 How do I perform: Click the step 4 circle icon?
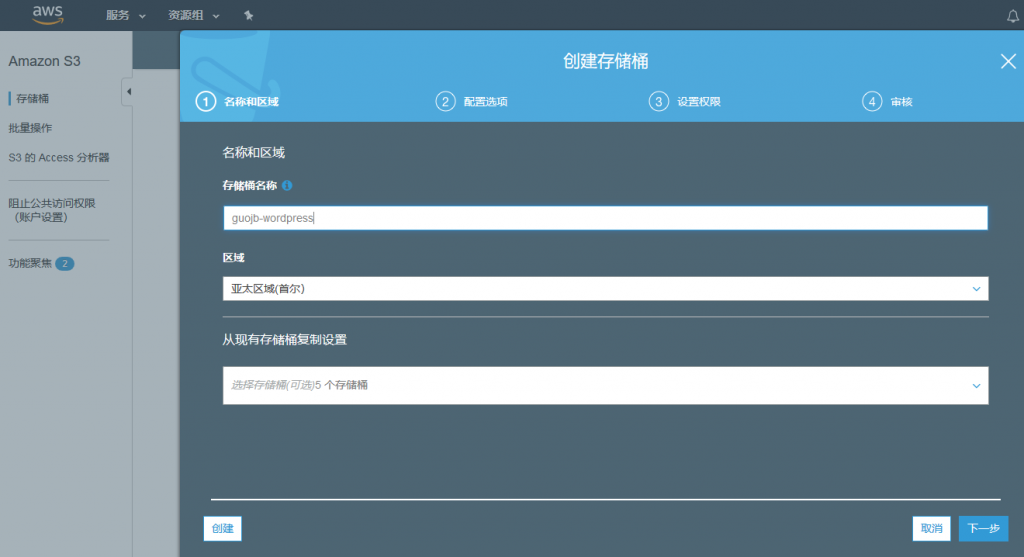click(872, 101)
